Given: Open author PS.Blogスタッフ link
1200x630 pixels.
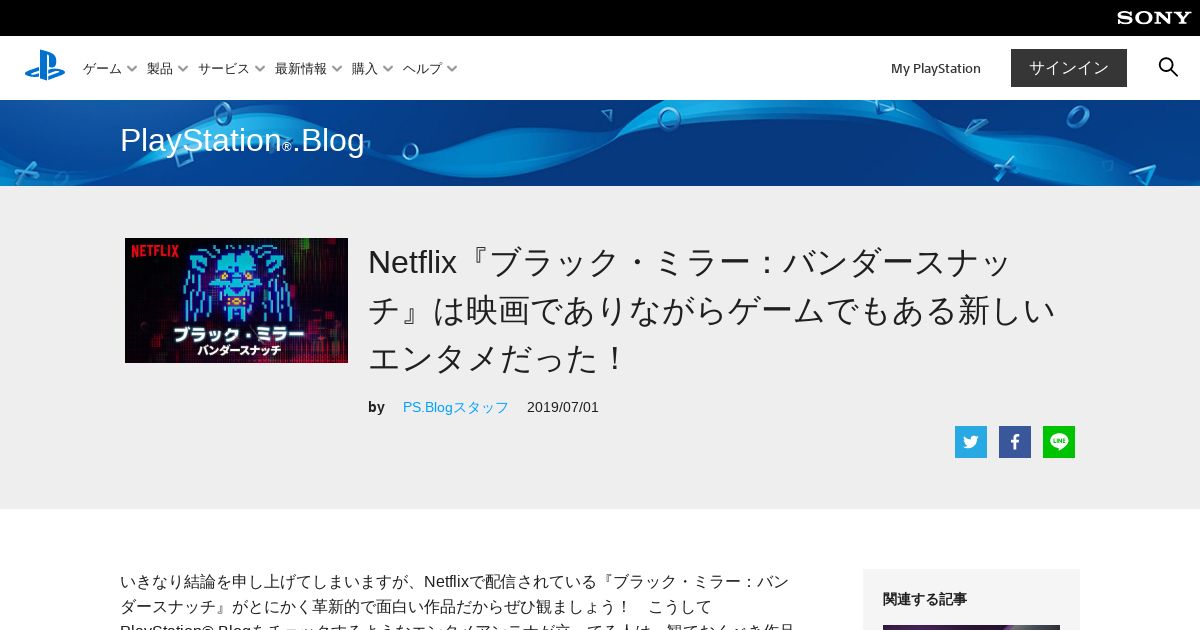Looking at the screenshot, I should point(456,407).
